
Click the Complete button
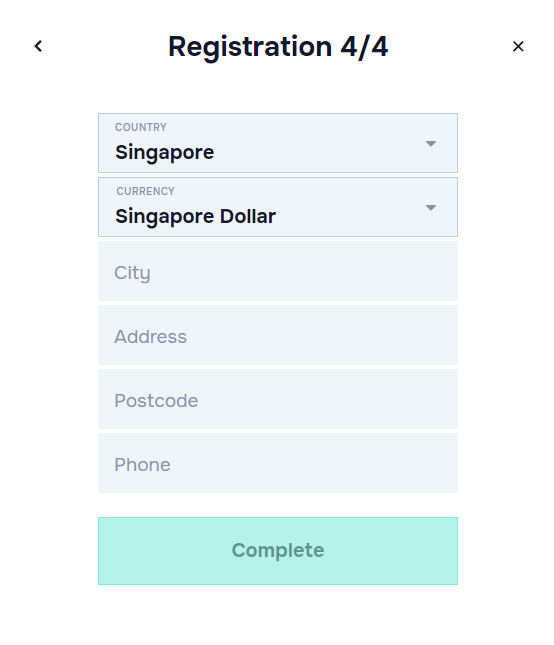click(278, 551)
